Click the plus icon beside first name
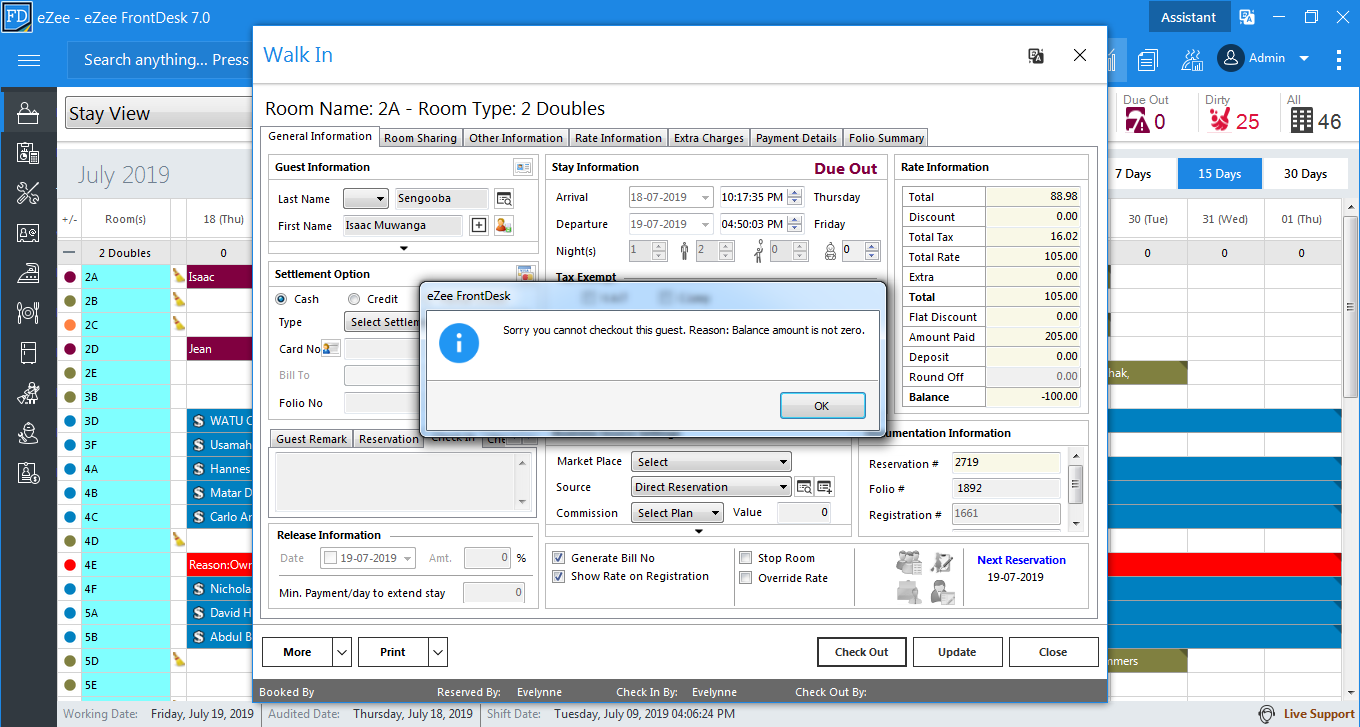 [x=479, y=225]
